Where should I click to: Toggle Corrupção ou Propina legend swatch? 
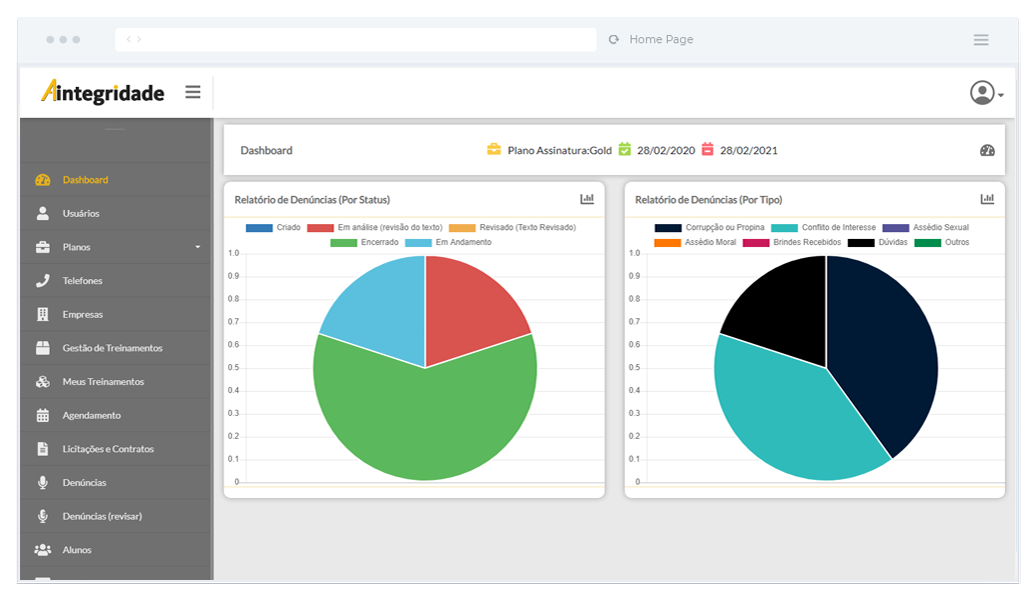coord(668,228)
